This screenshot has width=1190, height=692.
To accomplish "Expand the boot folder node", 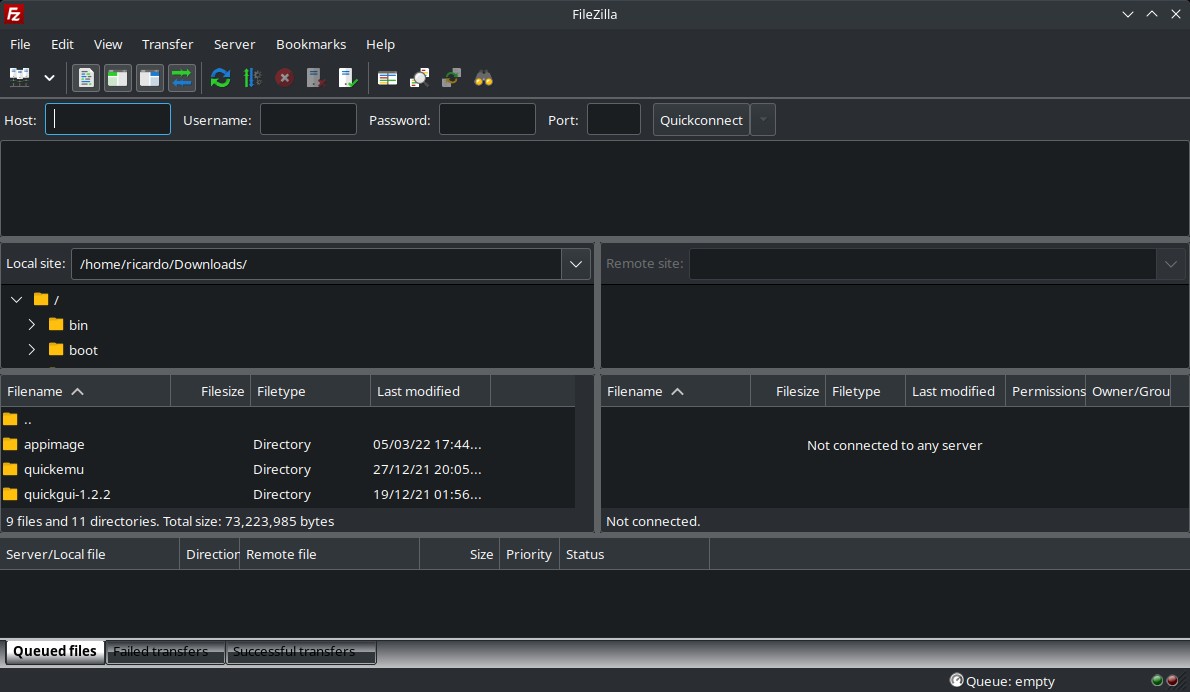I will (31, 350).
